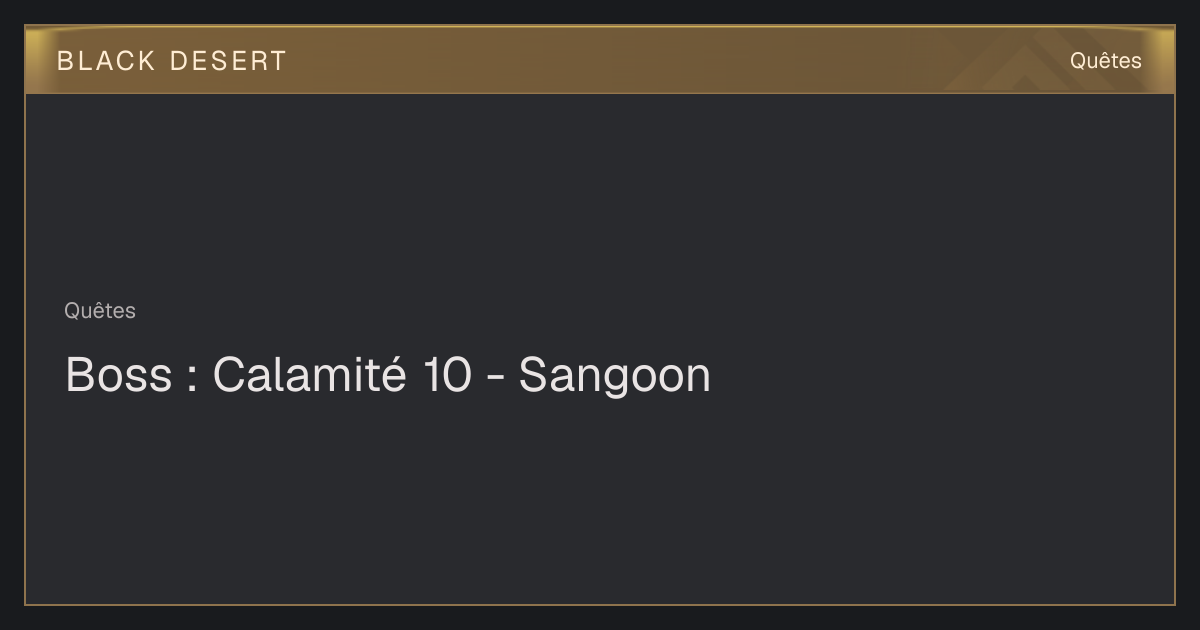Open Quêtes in the header banner
This screenshot has height=630, width=1200.
(1105, 60)
